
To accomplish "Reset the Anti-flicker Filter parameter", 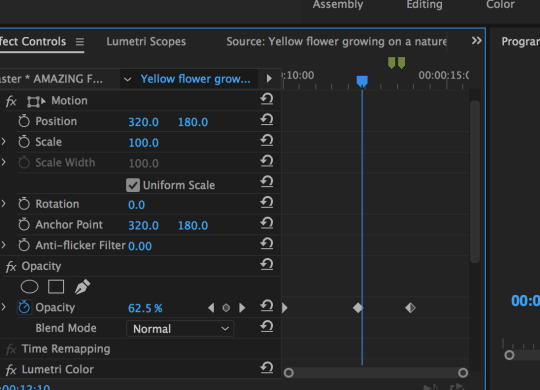I will point(267,244).
